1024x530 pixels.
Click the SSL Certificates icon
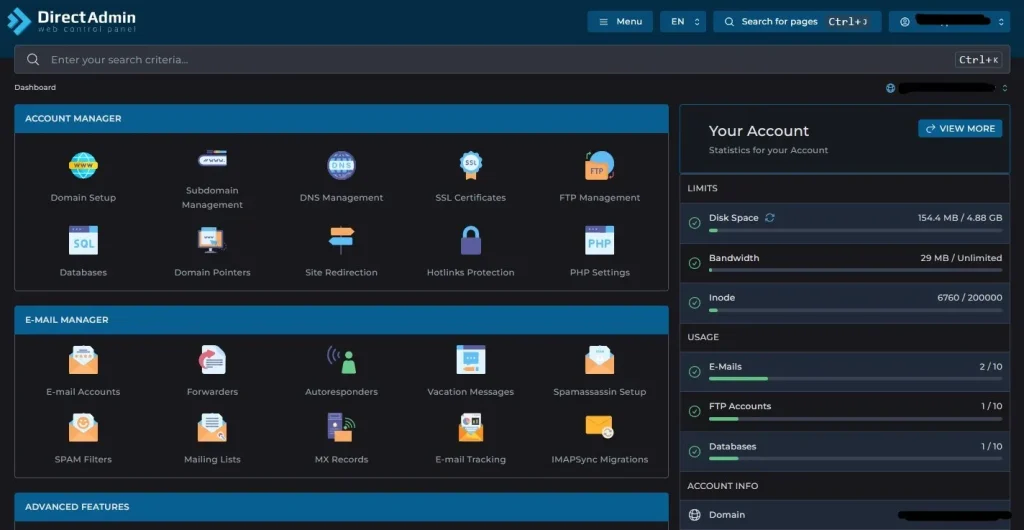pos(470,166)
